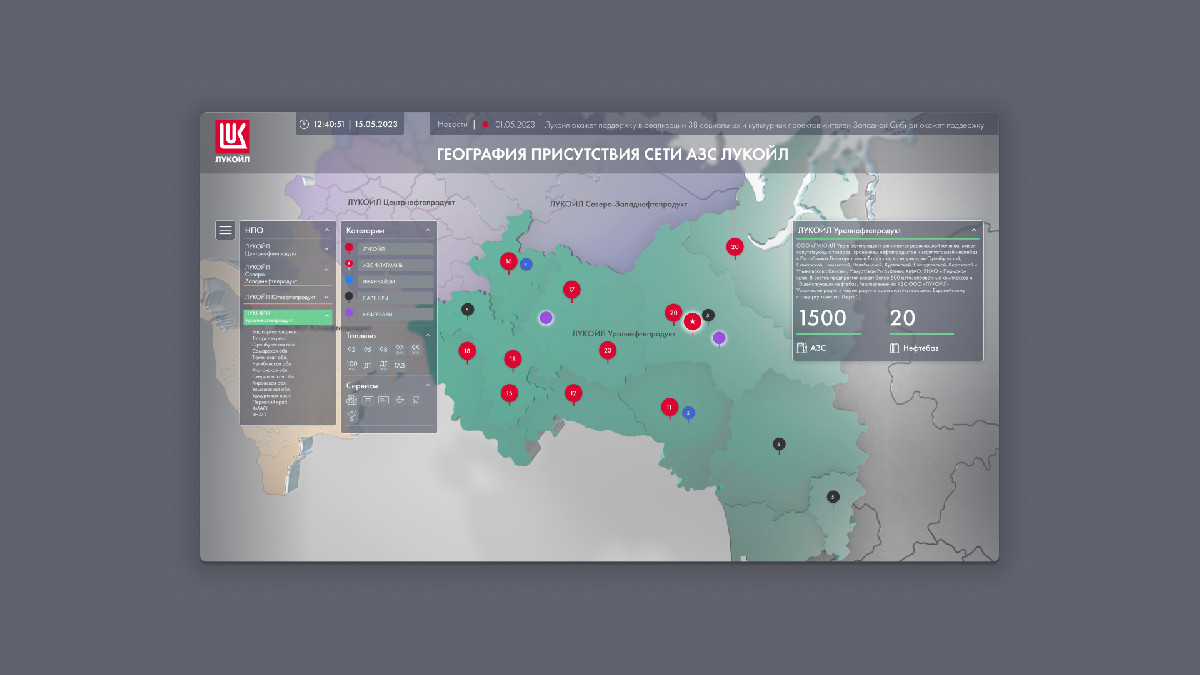The width and height of the screenshot is (1200, 675).
Task: Click the purple map marker right of Уралнефтепродукт label
Action: pyautogui.click(x=719, y=338)
